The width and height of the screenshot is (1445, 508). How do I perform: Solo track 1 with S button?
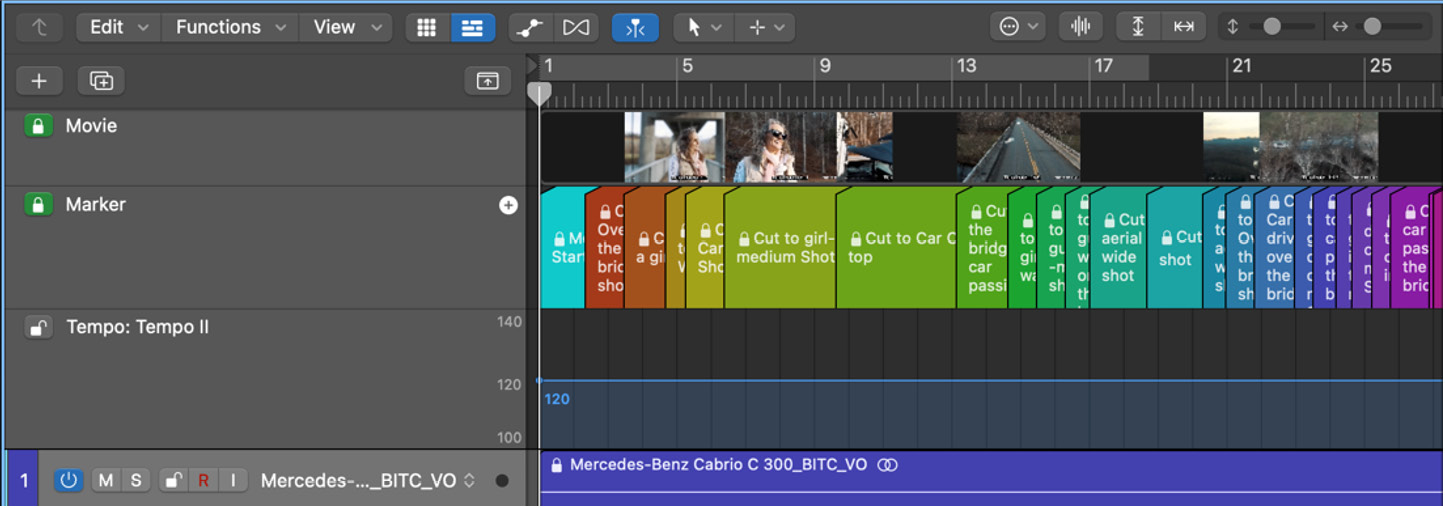(135, 481)
